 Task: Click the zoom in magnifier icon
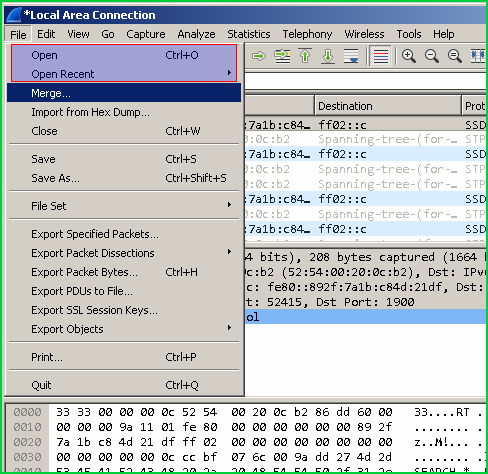point(408,56)
